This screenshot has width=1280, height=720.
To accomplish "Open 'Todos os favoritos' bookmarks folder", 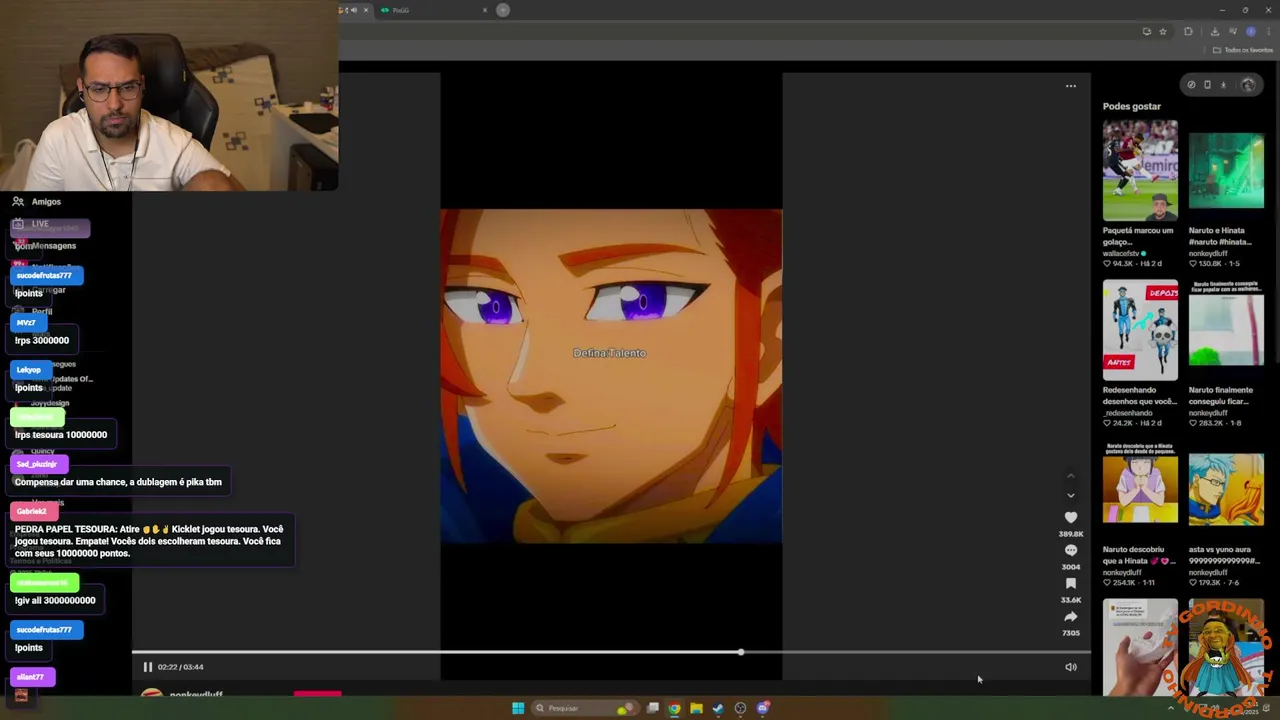I will (x=1243, y=50).
